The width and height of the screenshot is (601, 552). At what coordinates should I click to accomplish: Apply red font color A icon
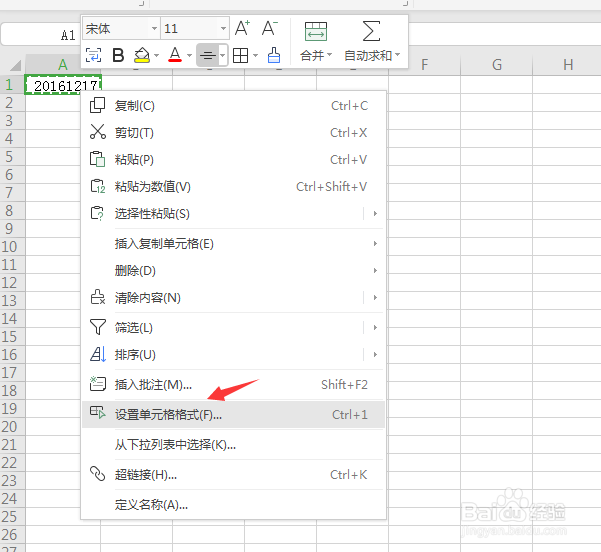[x=175, y=55]
